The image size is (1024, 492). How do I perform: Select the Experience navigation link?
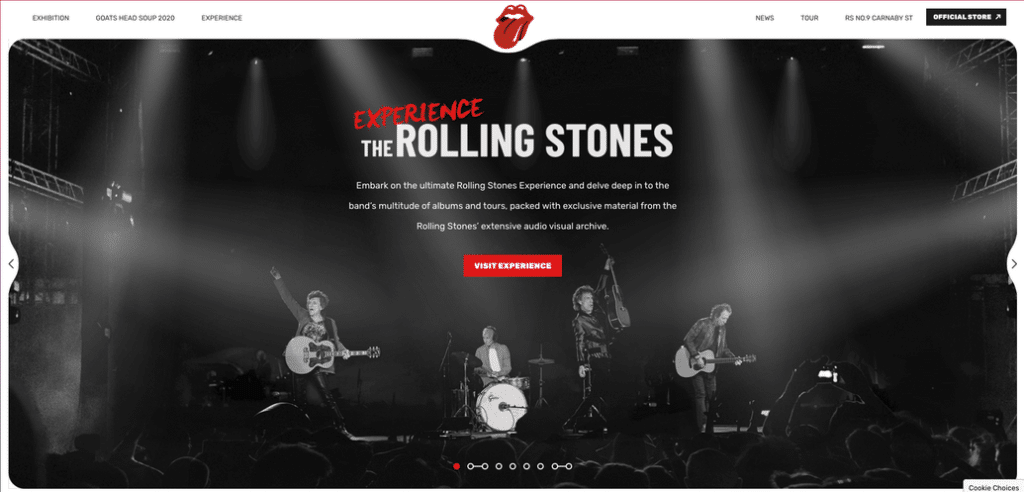tap(221, 18)
